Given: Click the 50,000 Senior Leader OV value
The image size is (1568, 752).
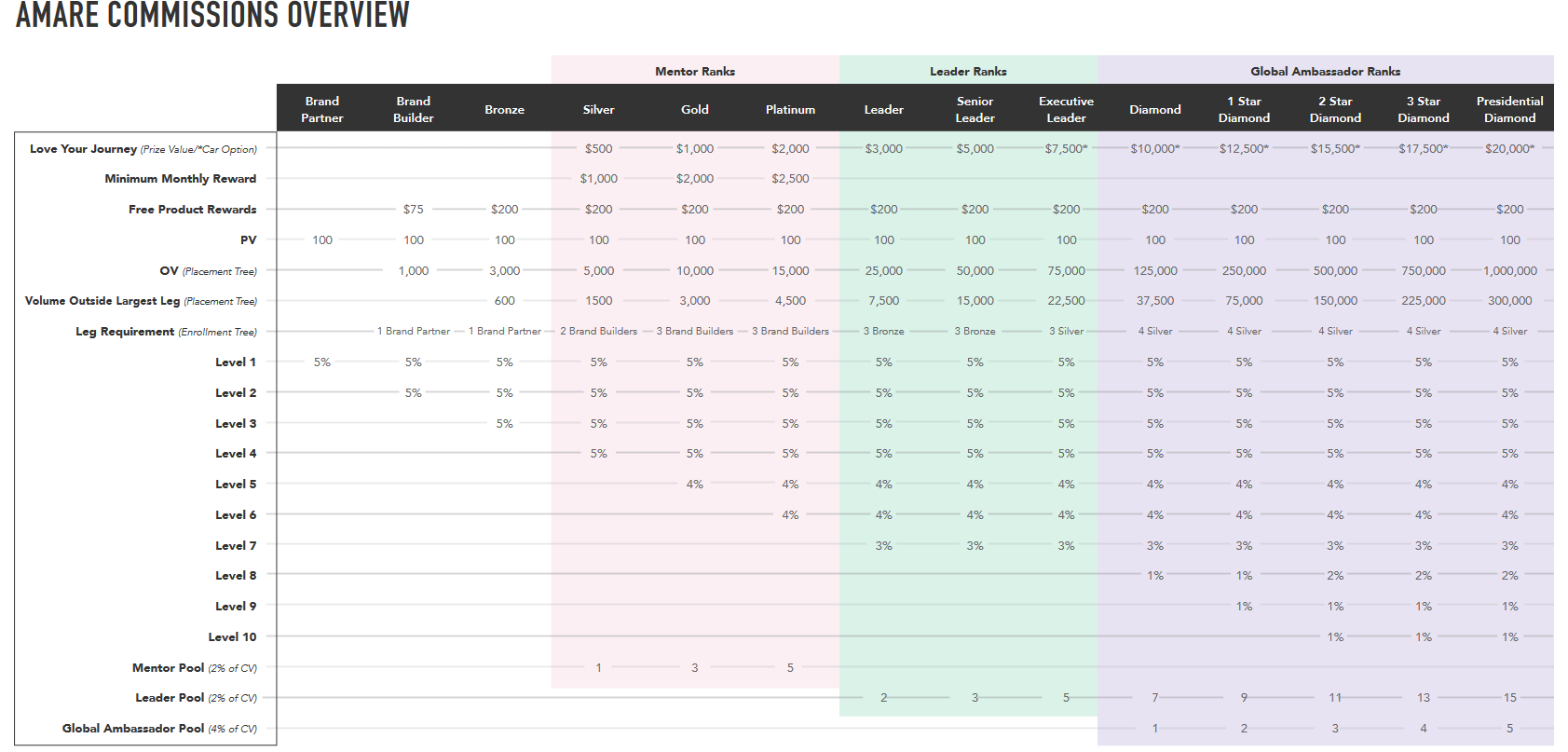Looking at the screenshot, I should 975,271.
